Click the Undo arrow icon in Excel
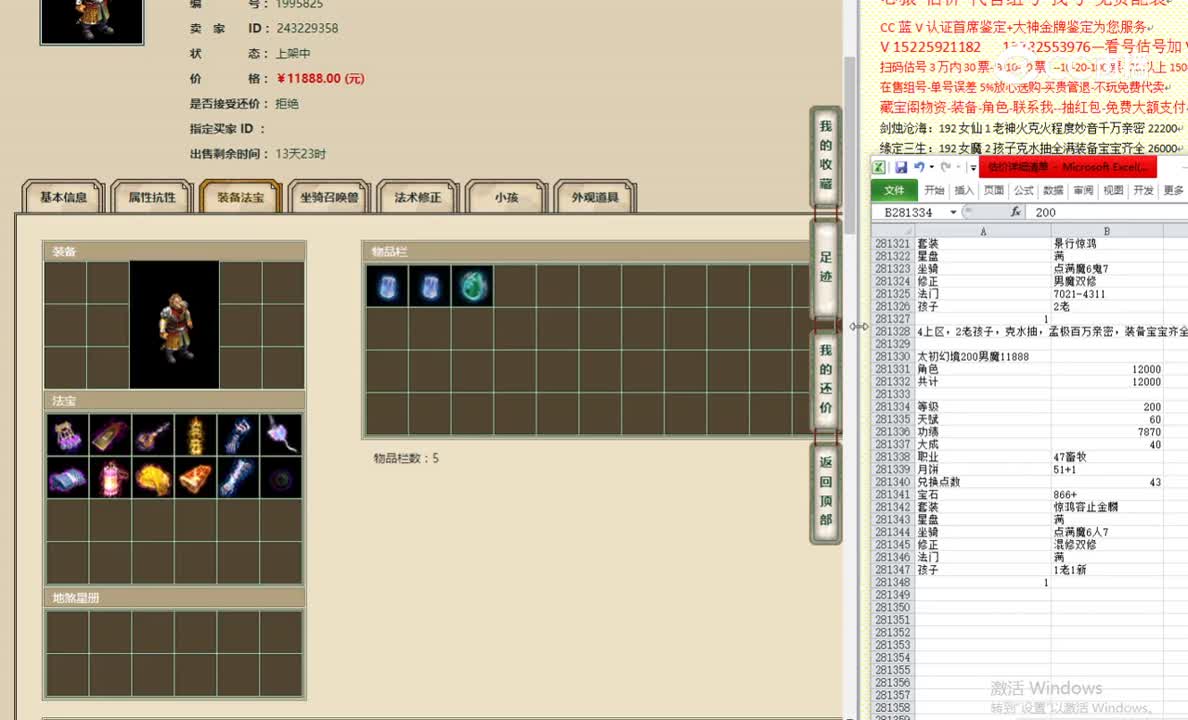The image size is (1188, 720). [919, 167]
